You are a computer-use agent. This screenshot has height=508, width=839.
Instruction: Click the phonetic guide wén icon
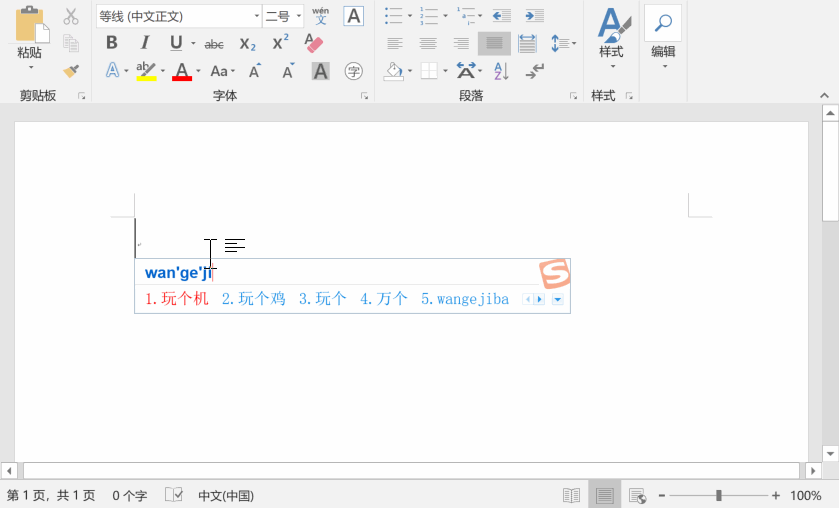pyautogui.click(x=320, y=16)
